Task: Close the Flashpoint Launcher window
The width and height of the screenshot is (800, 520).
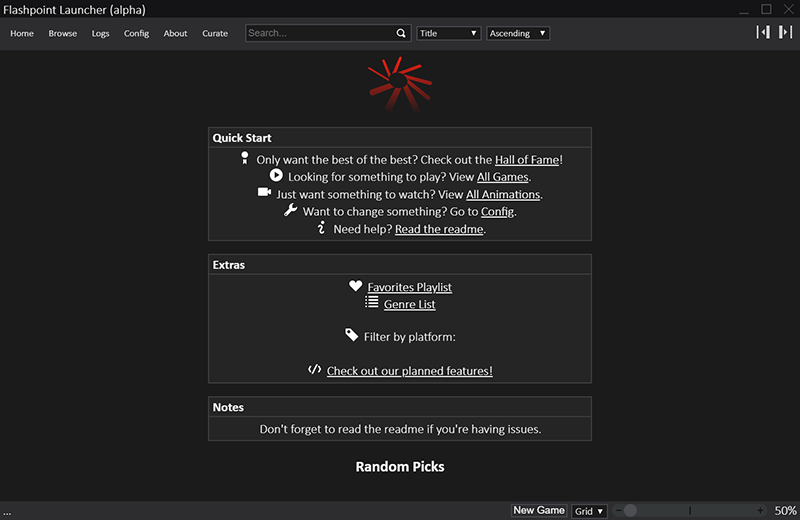Action: [x=789, y=9]
